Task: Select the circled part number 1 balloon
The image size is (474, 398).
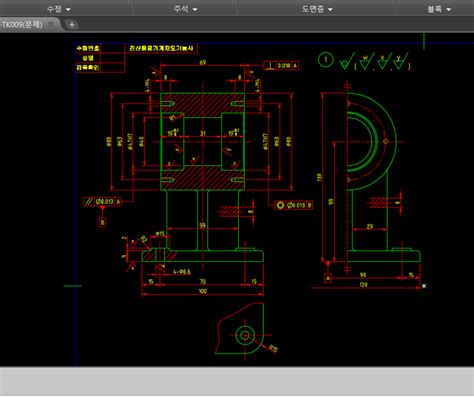Action: click(326, 60)
